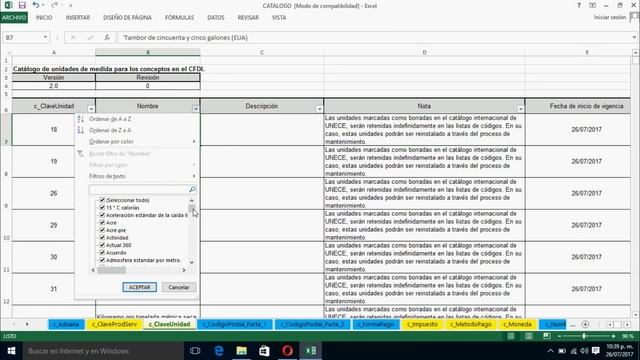Uncheck Atmósfera estándar por metro checkbox
The width and height of the screenshot is (640, 360).
(x=102, y=260)
